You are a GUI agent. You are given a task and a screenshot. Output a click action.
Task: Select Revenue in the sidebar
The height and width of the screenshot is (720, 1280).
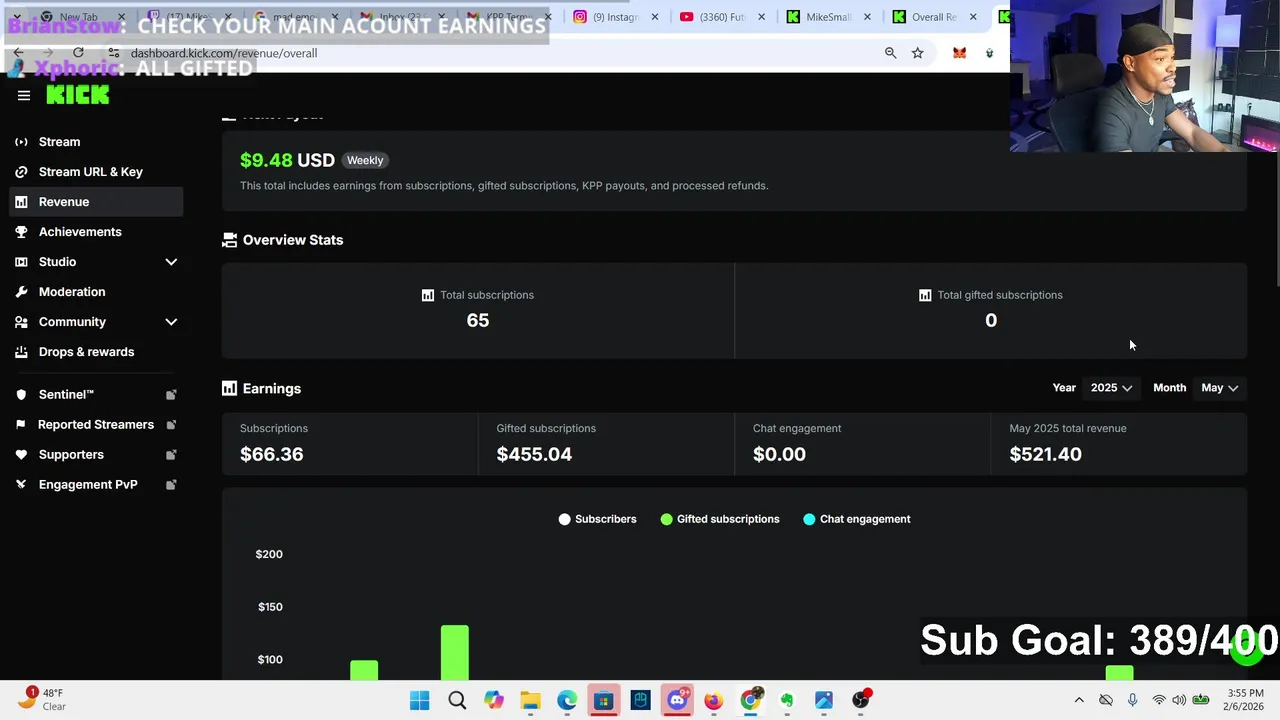tap(96, 202)
